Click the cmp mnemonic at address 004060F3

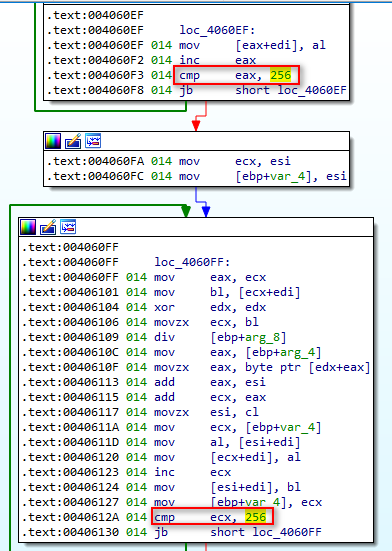pyautogui.click(x=189, y=75)
